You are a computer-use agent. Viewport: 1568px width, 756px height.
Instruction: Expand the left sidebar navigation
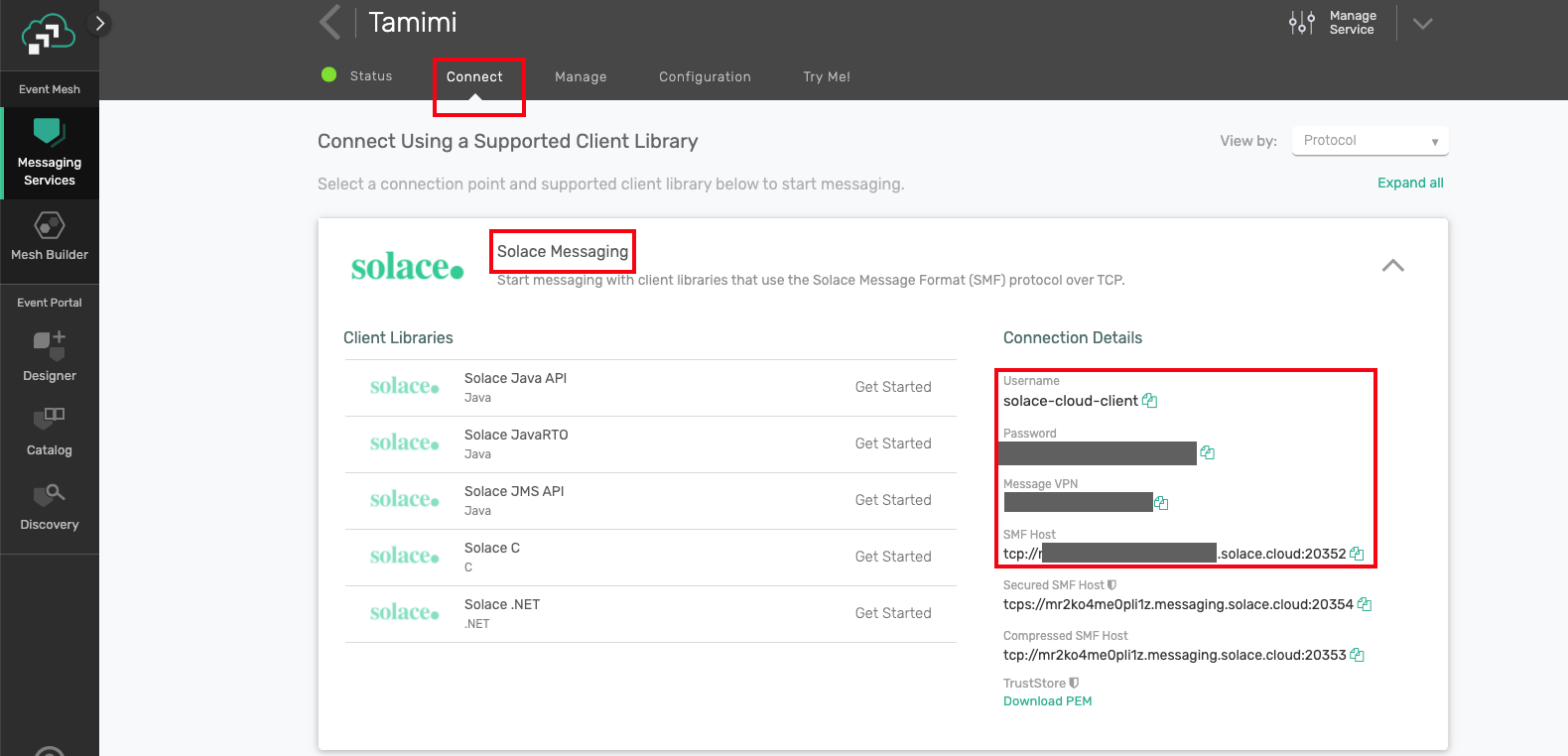pos(99,24)
